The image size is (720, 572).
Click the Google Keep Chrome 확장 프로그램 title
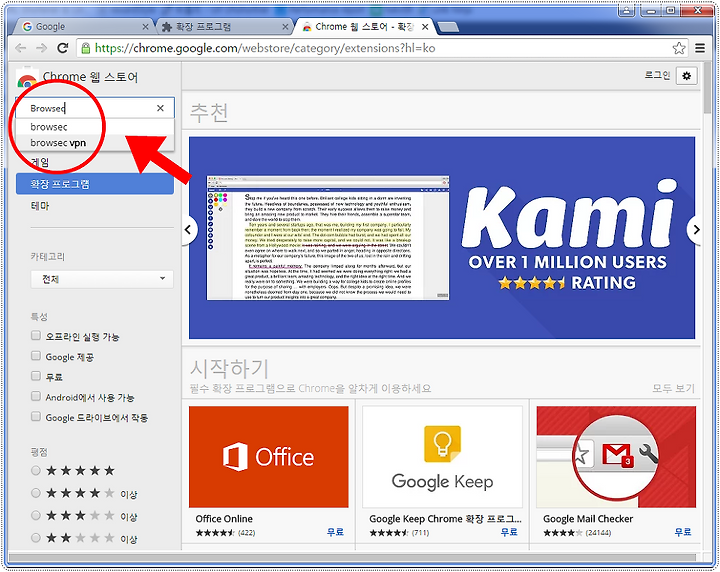[445, 519]
